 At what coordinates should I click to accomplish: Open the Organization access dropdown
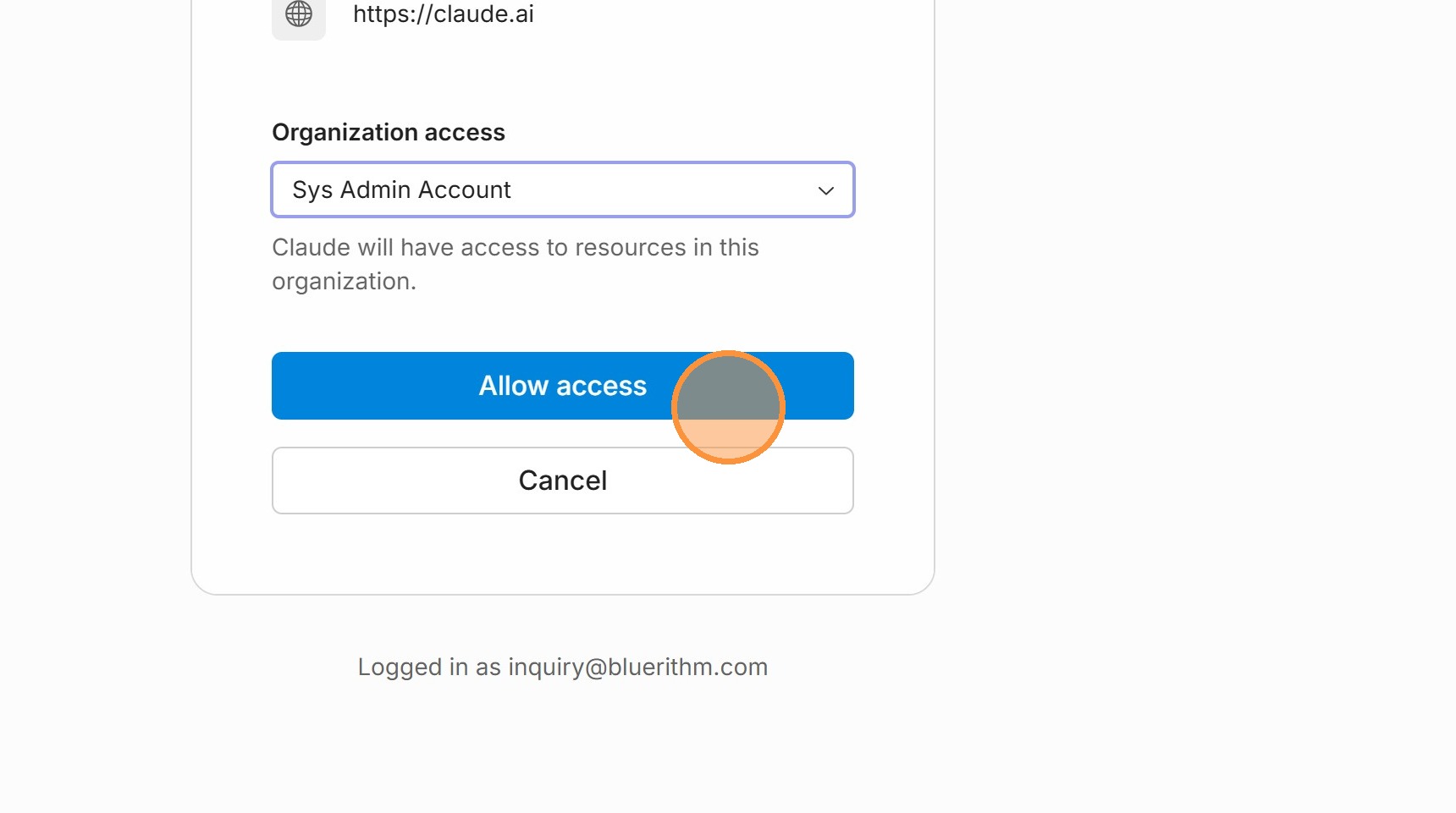tap(563, 190)
